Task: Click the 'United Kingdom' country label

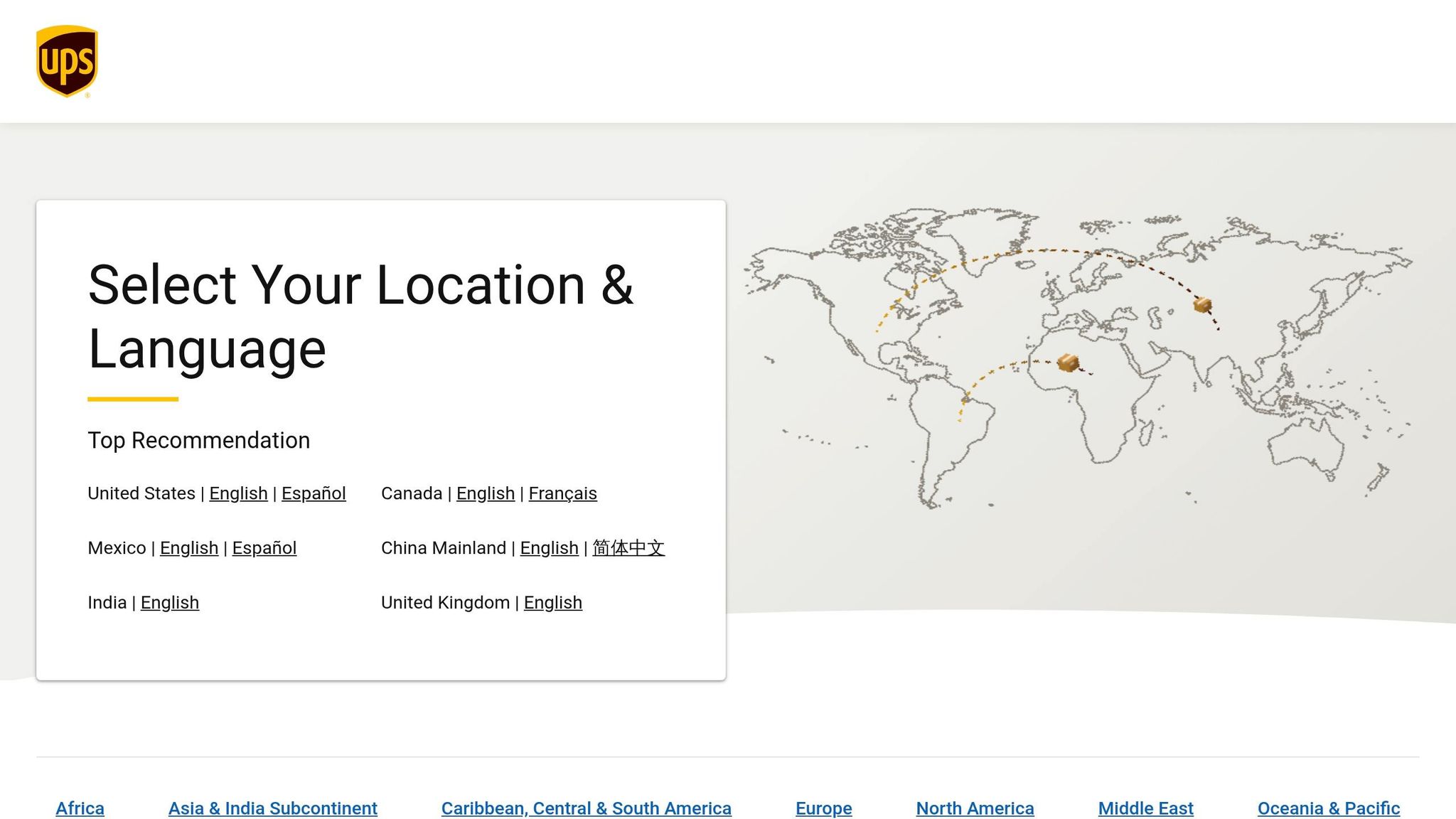Action: (446, 603)
